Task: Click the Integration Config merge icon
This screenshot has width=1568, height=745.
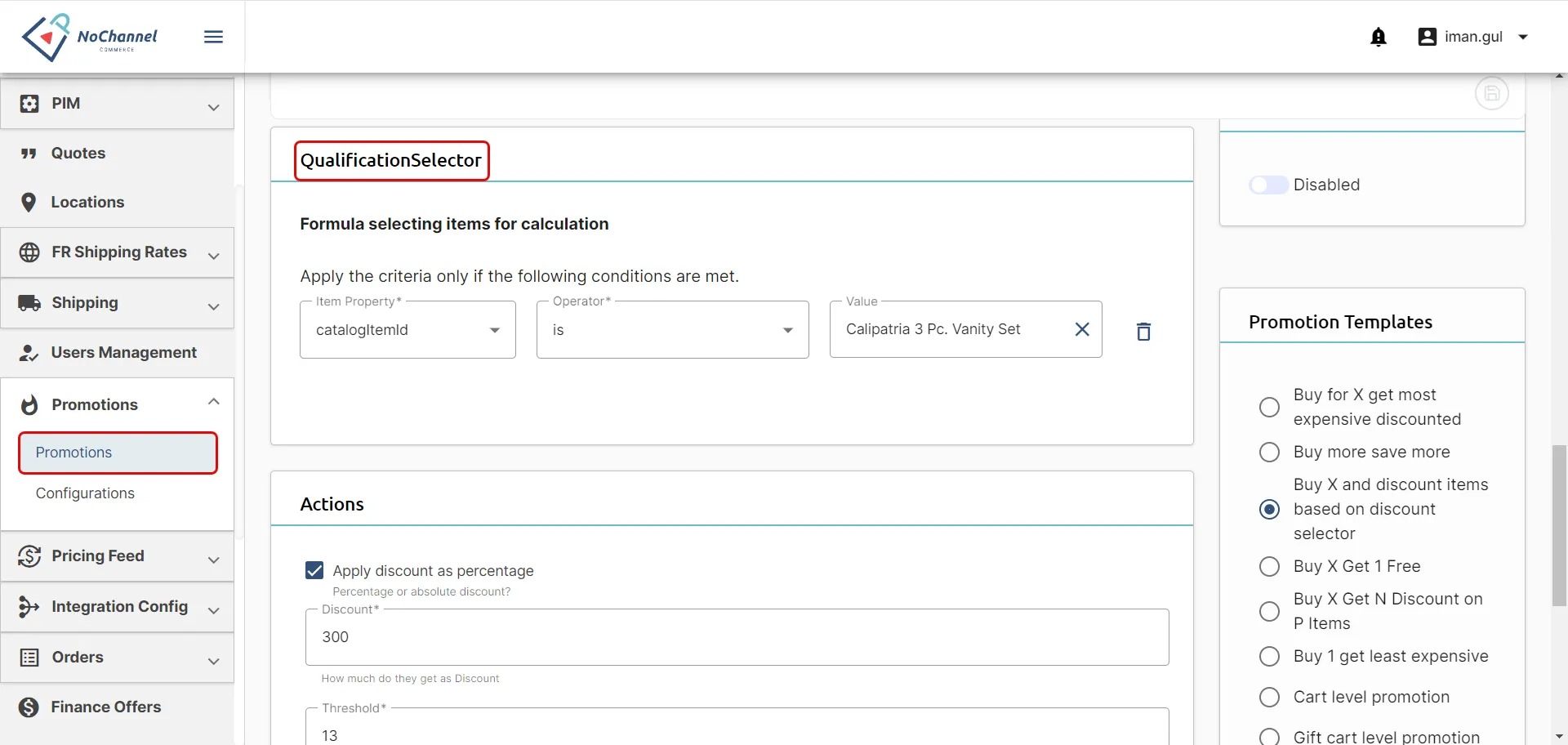Action: pyautogui.click(x=29, y=607)
